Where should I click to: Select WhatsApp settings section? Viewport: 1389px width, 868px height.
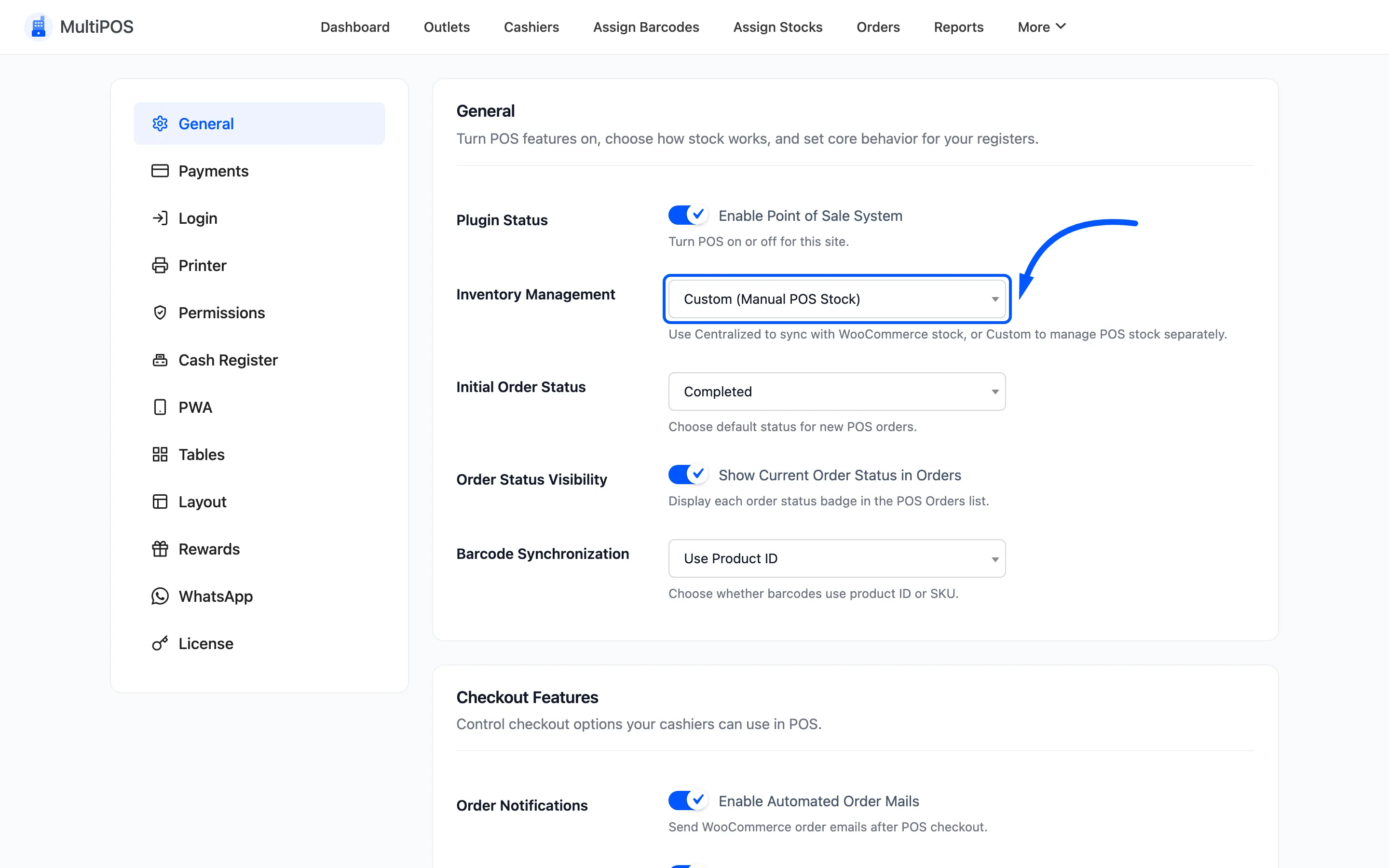click(259, 596)
